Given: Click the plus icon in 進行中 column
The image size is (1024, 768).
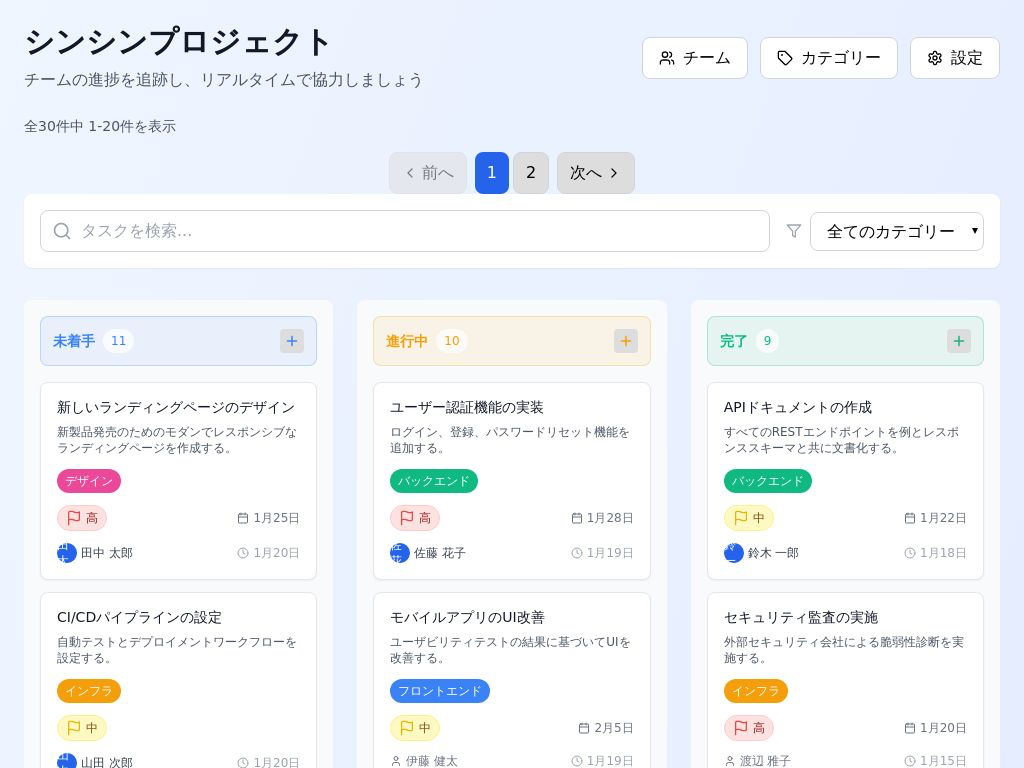Looking at the screenshot, I should pyautogui.click(x=626, y=341).
